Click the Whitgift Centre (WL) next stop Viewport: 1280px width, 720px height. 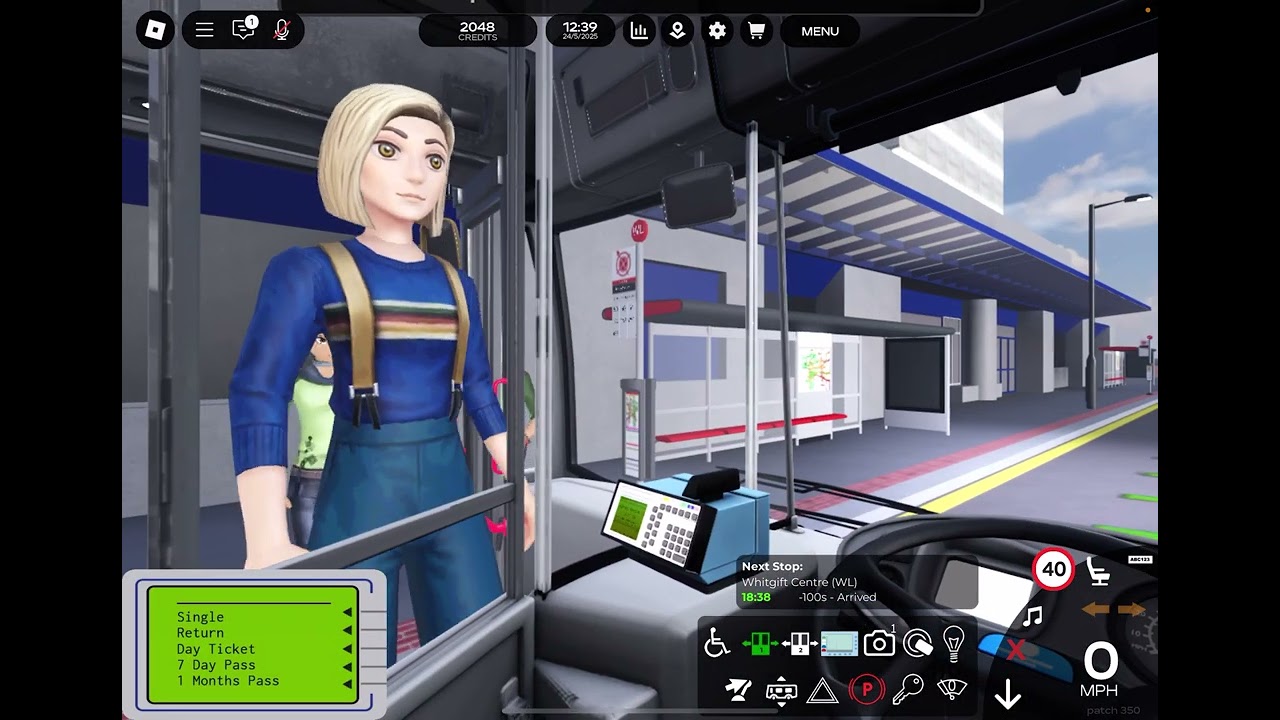799,582
